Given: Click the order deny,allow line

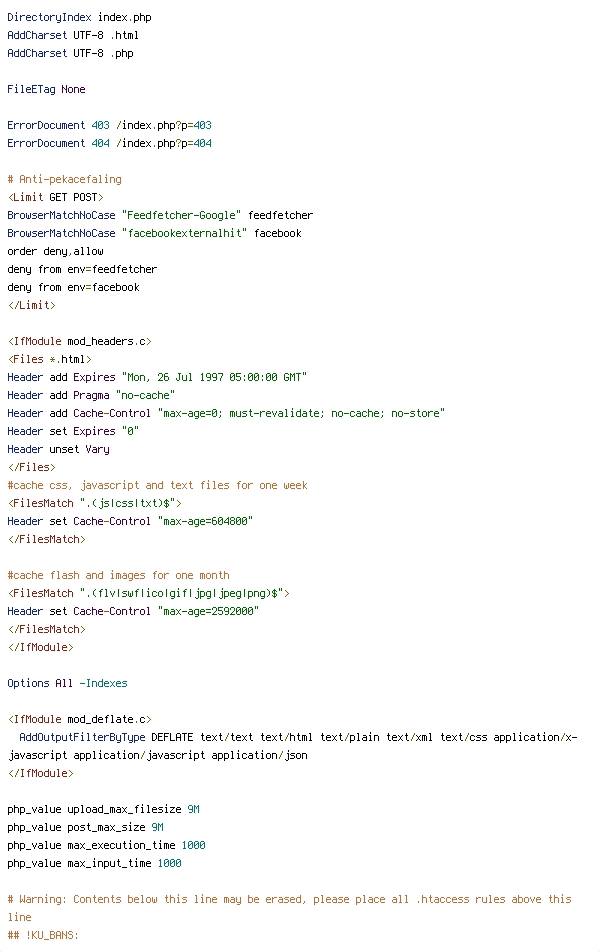Looking at the screenshot, I should (x=55, y=251).
